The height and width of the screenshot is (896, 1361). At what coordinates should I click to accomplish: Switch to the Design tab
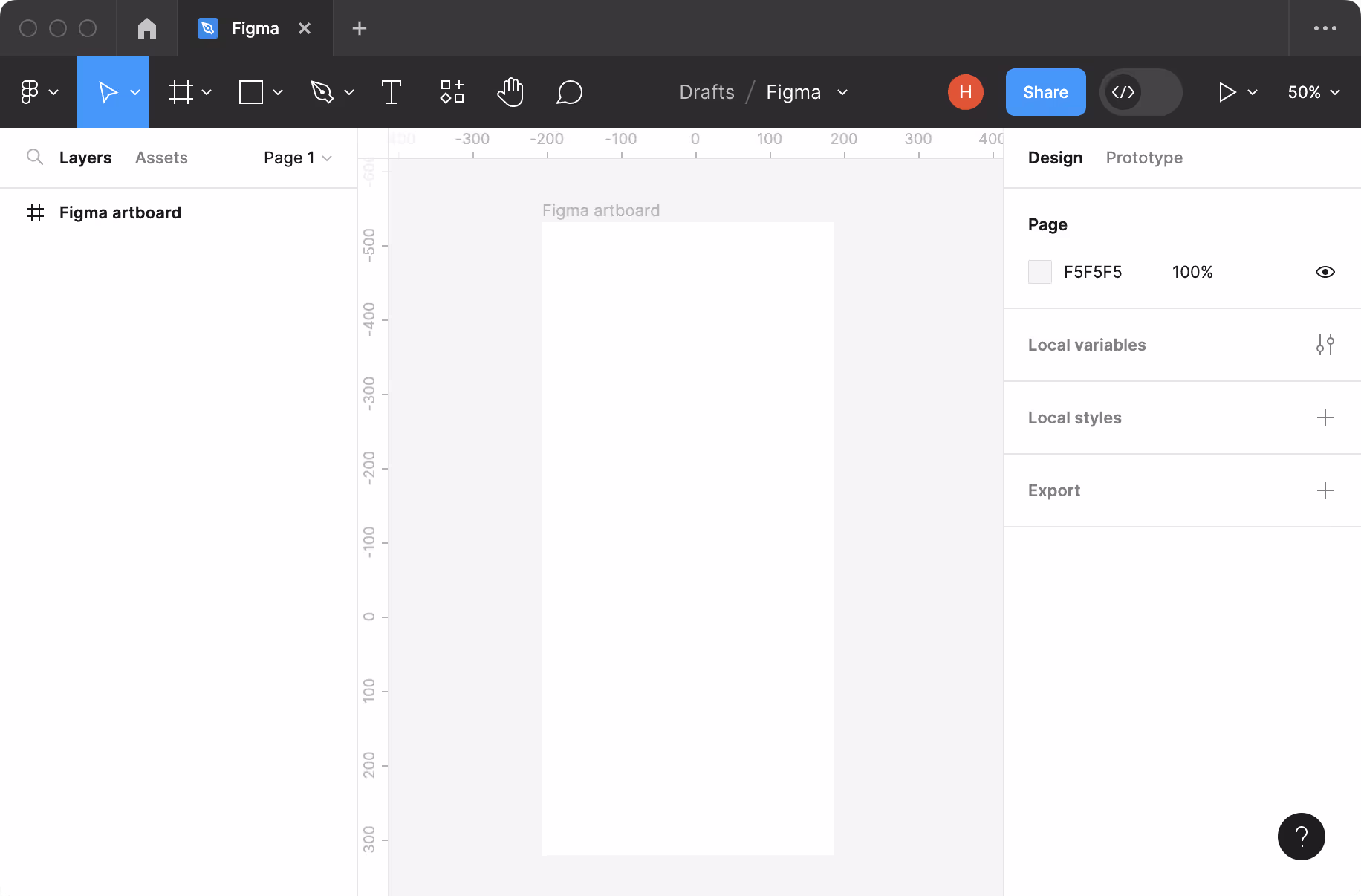pyautogui.click(x=1055, y=158)
